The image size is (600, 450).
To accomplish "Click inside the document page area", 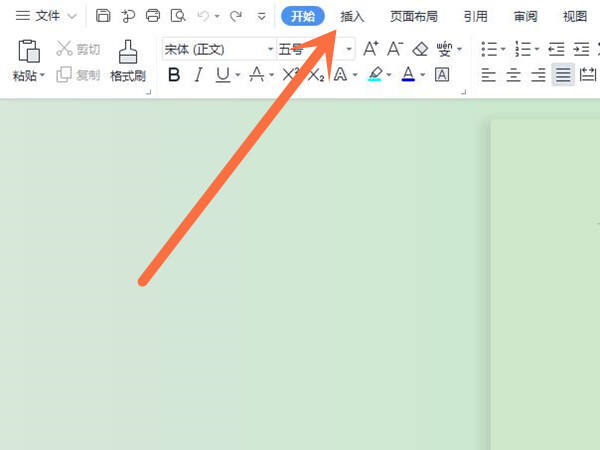I will (546, 285).
